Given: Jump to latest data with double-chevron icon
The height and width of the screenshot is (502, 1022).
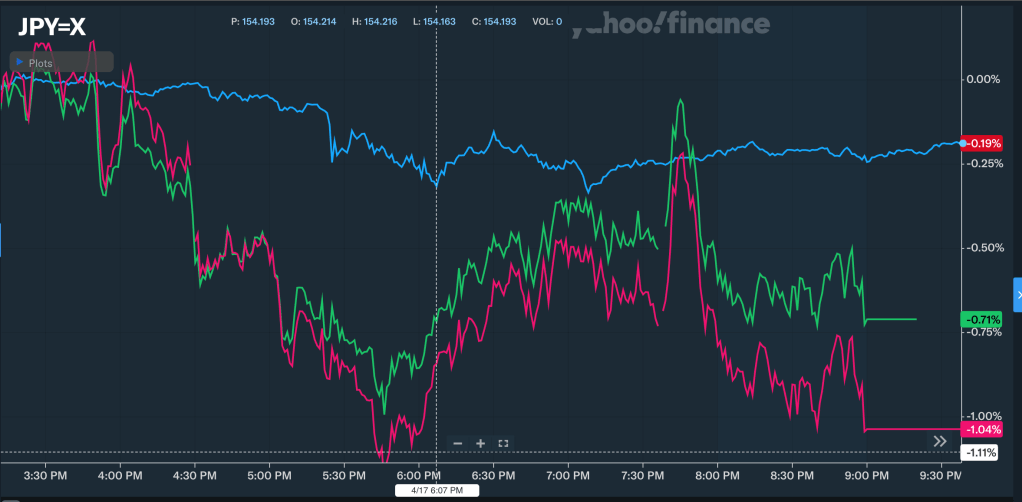Looking at the screenshot, I should click(940, 441).
